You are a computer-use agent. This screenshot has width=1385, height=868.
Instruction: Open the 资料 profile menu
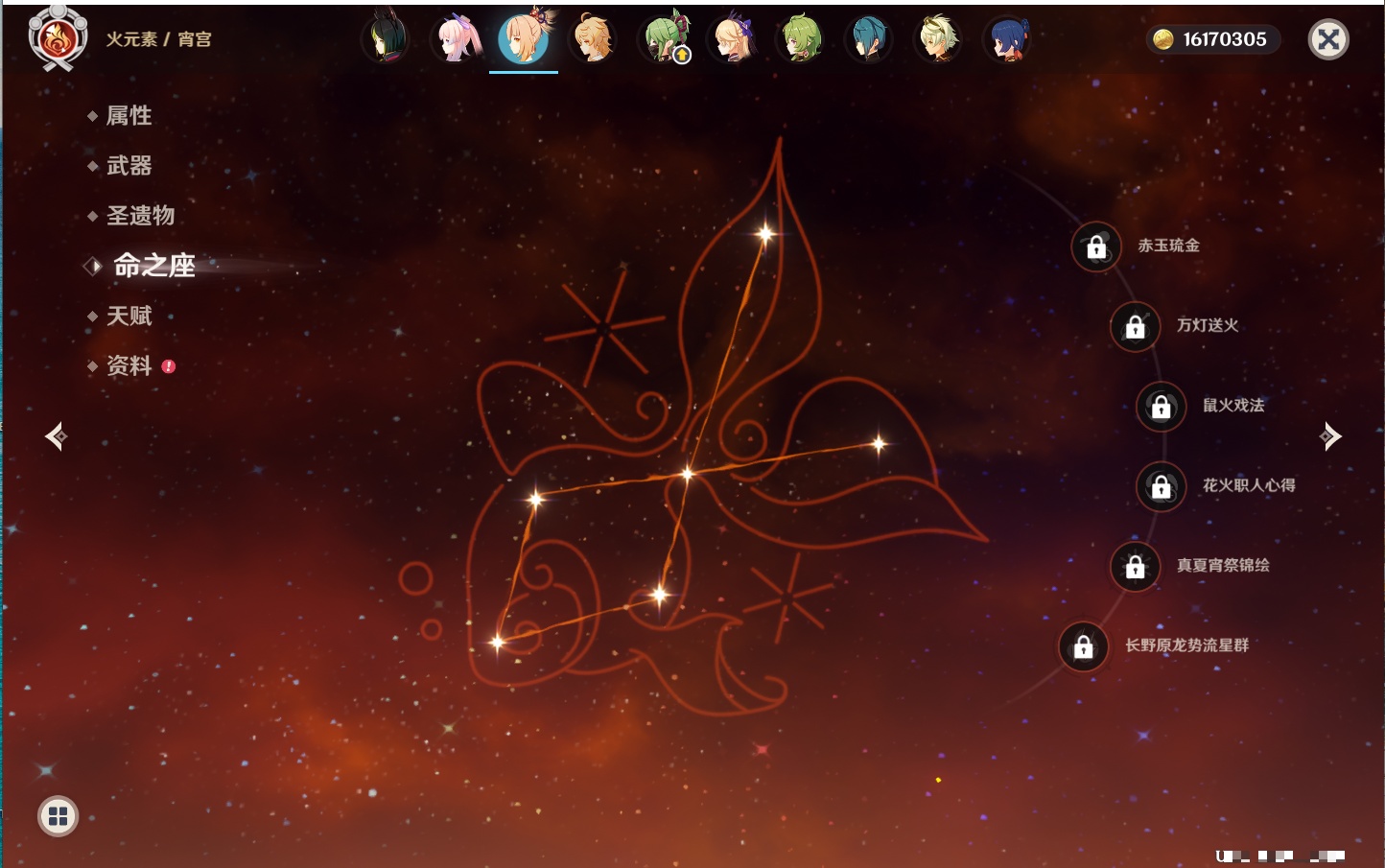click(x=129, y=365)
